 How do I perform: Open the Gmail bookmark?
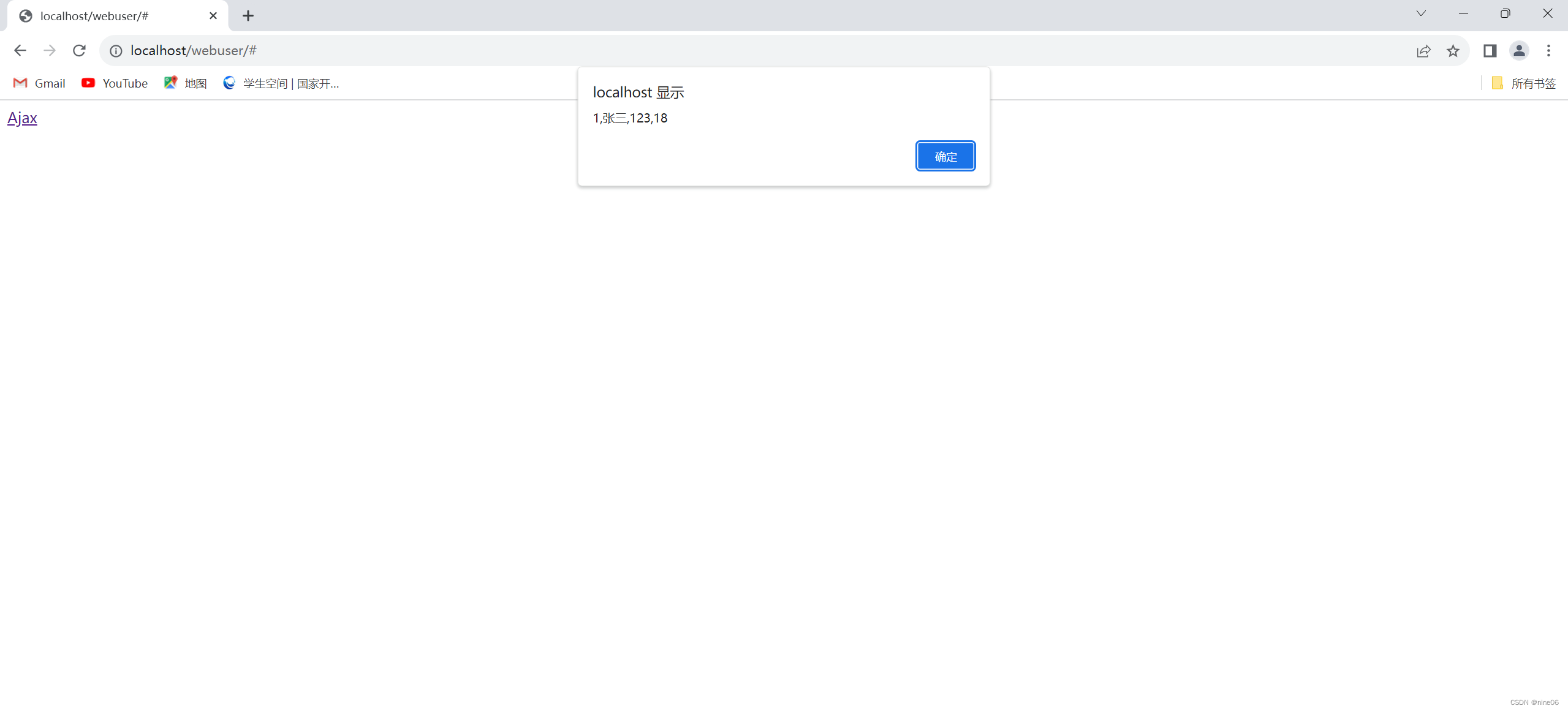coord(39,83)
